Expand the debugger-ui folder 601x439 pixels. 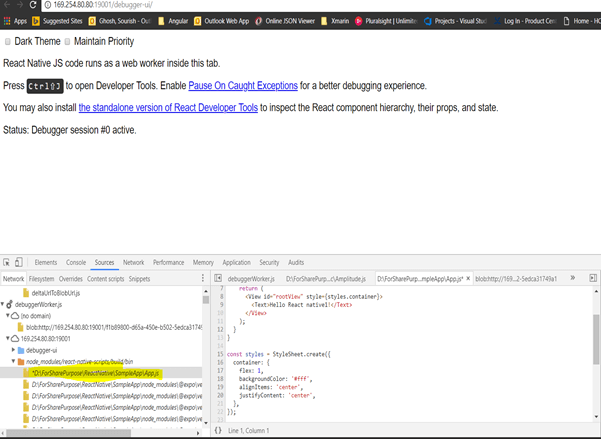(x=14, y=350)
